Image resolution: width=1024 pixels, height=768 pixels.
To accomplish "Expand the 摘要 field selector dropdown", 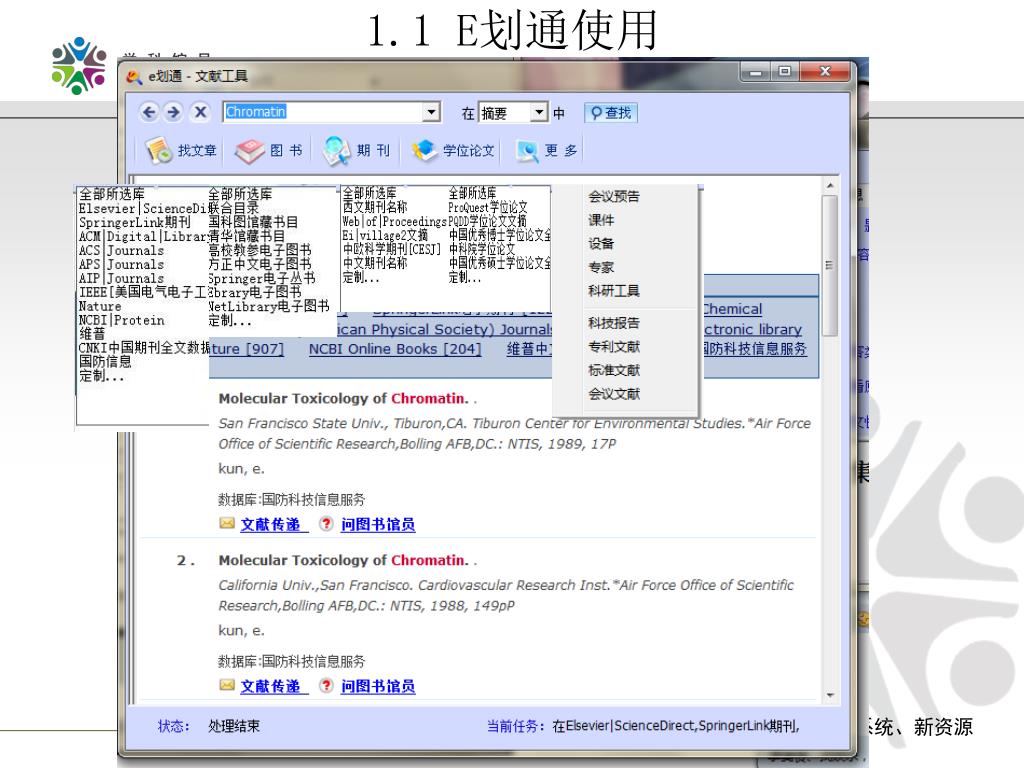I will point(538,112).
